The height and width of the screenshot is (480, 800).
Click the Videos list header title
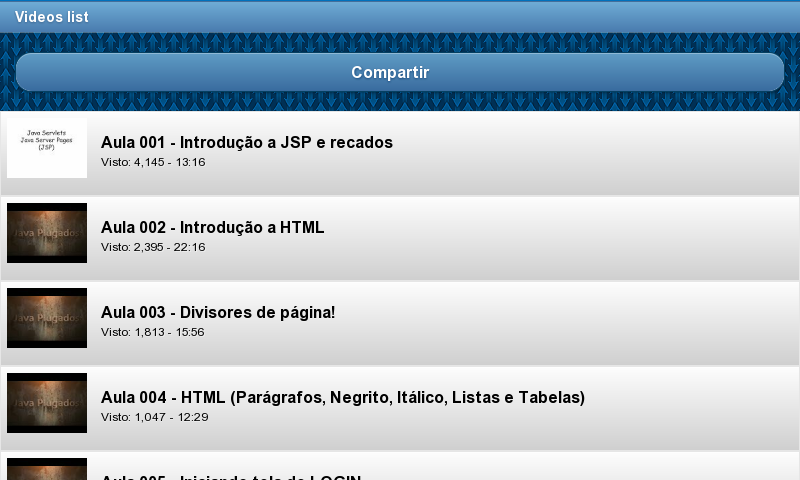(52, 17)
